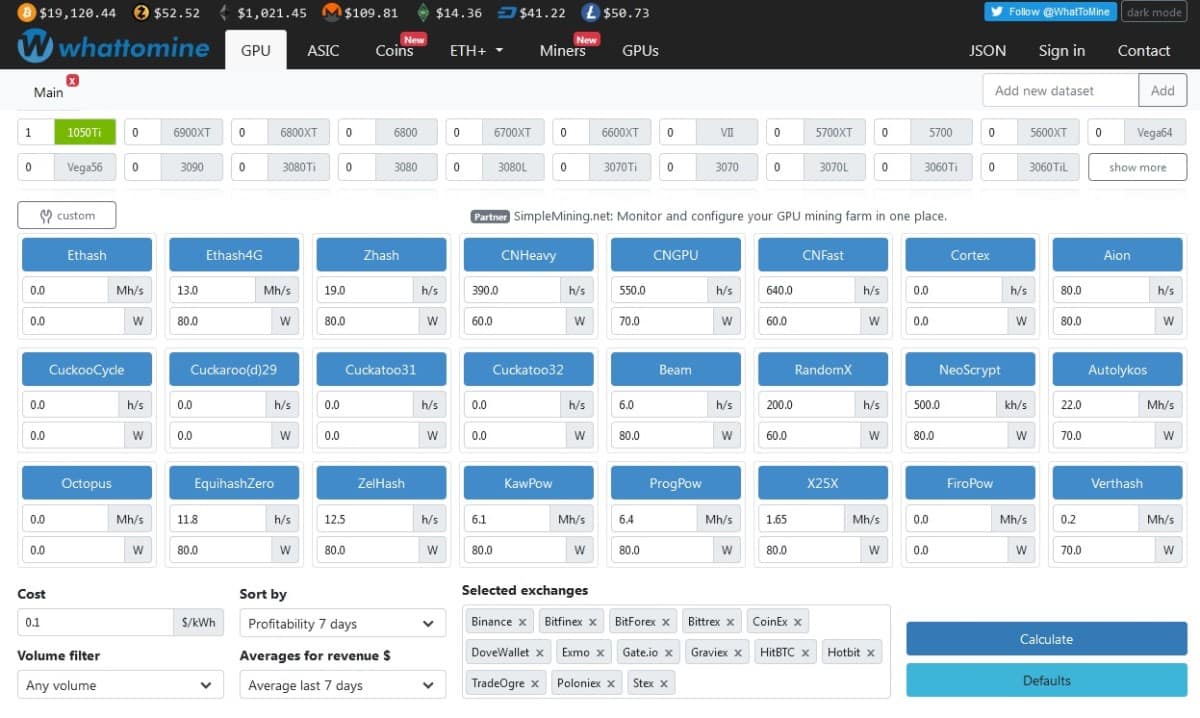Open the ASIC tab
1200x718 pixels.
point(323,50)
